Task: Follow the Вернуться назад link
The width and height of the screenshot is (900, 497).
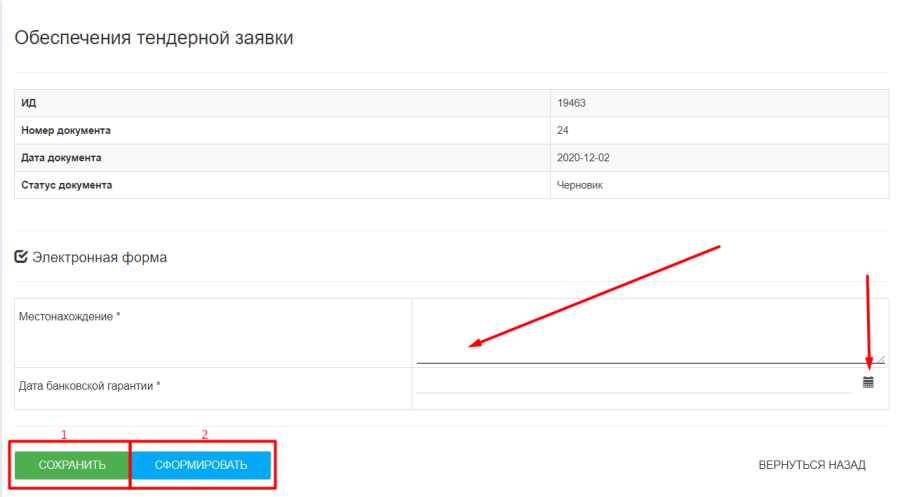Action: click(x=811, y=465)
